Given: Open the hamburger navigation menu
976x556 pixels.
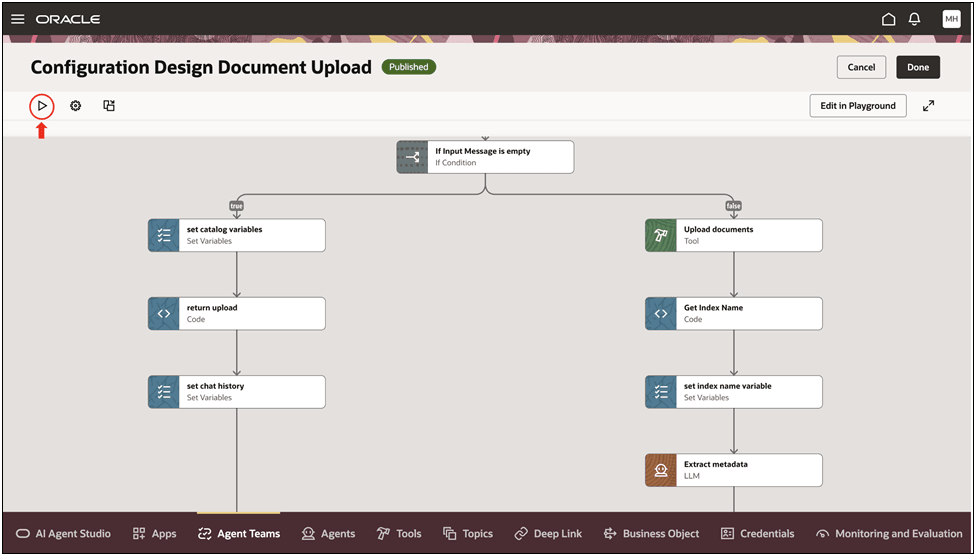Looking at the screenshot, I should (18, 19).
